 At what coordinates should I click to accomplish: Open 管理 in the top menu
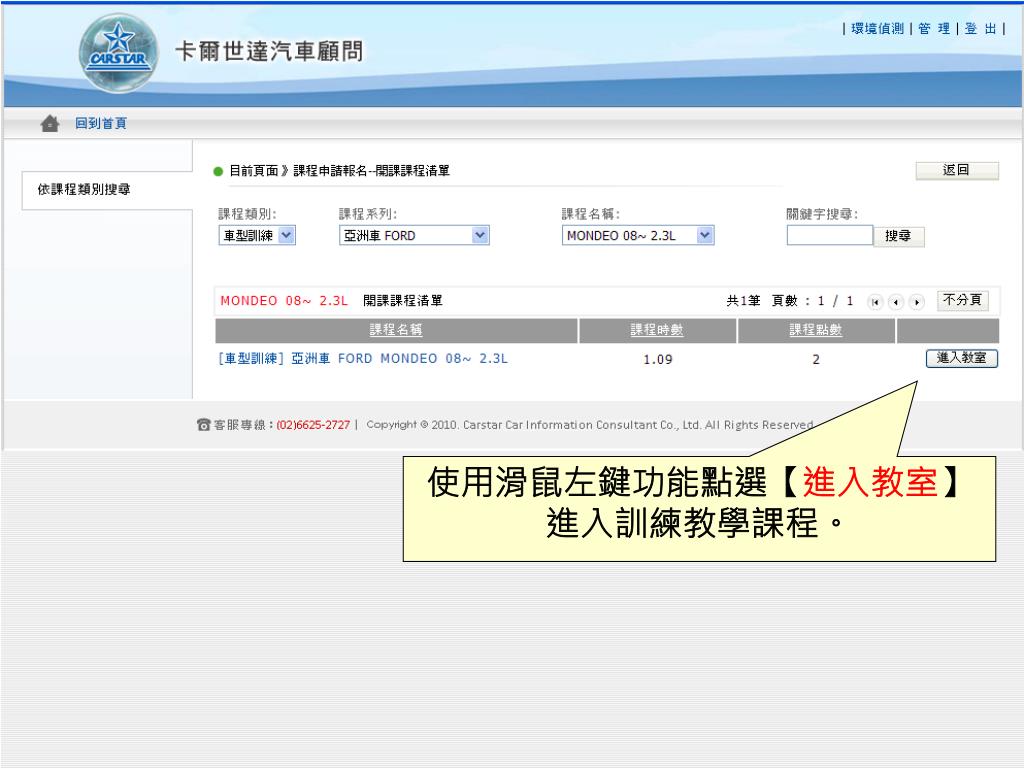[933, 29]
